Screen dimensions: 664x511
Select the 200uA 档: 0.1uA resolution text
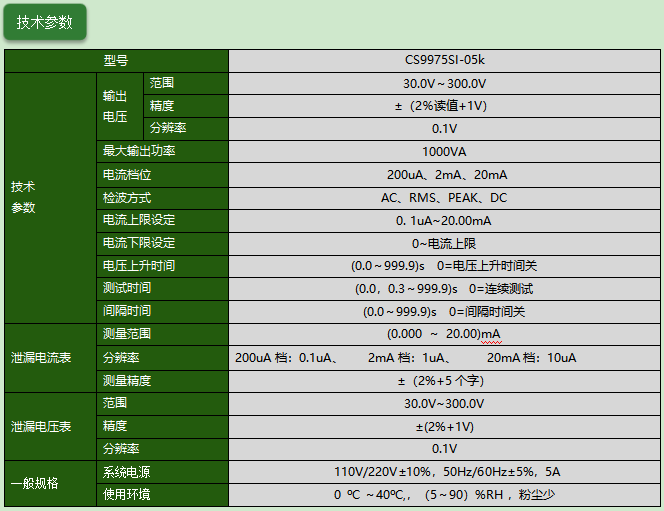[287, 358]
